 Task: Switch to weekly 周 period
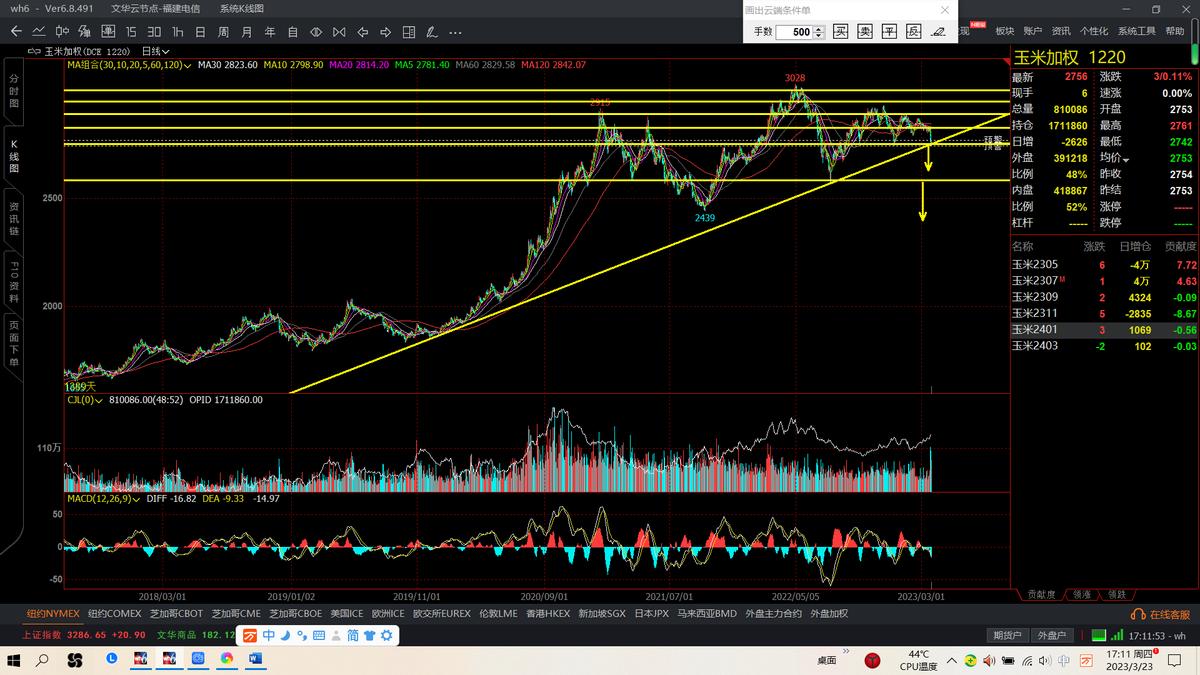pyautogui.click(x=223, y=31)
